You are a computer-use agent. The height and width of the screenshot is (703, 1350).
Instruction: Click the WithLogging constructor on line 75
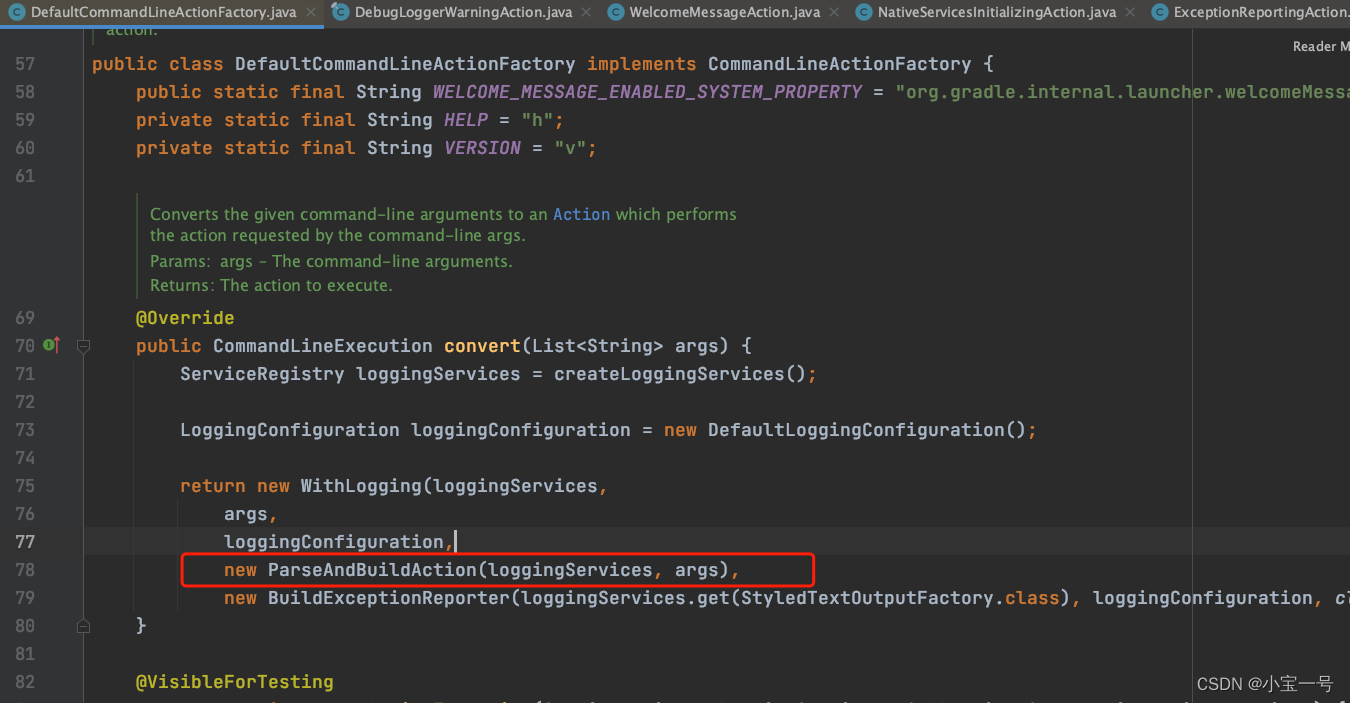point(361,486)
